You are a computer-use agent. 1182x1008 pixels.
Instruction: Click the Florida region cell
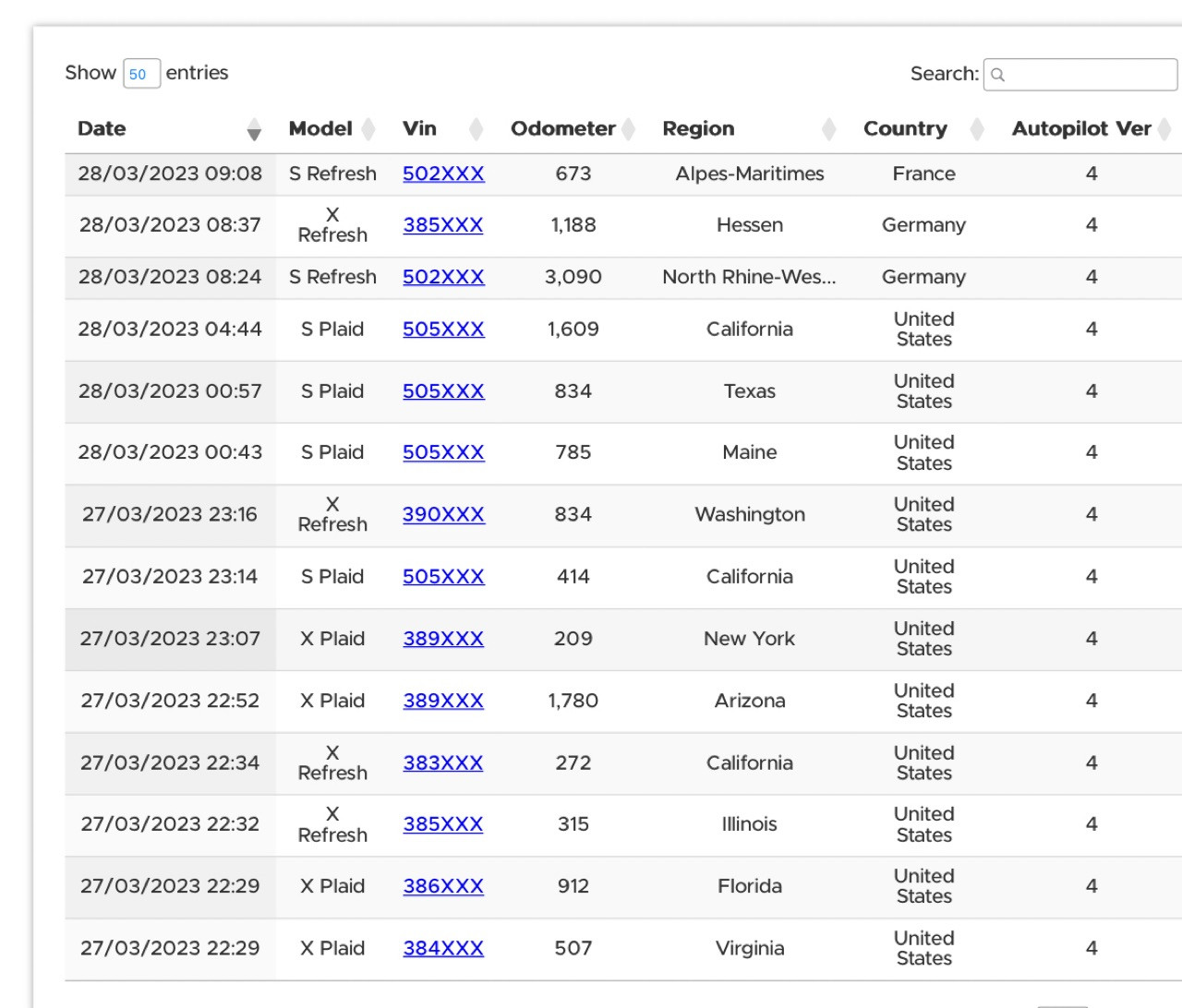tap(750, 886)
